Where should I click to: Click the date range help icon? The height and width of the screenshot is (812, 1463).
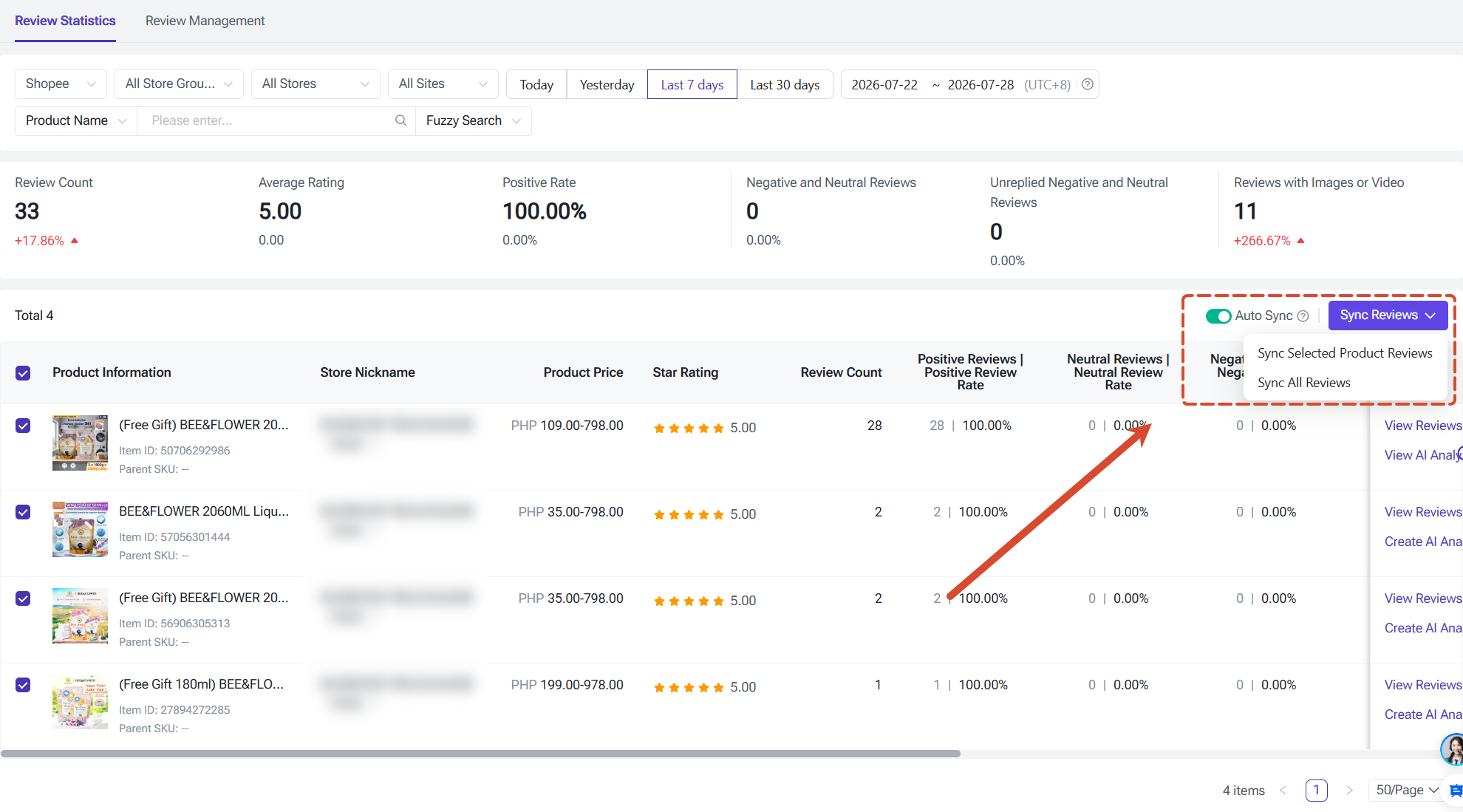coord(1088,84)
